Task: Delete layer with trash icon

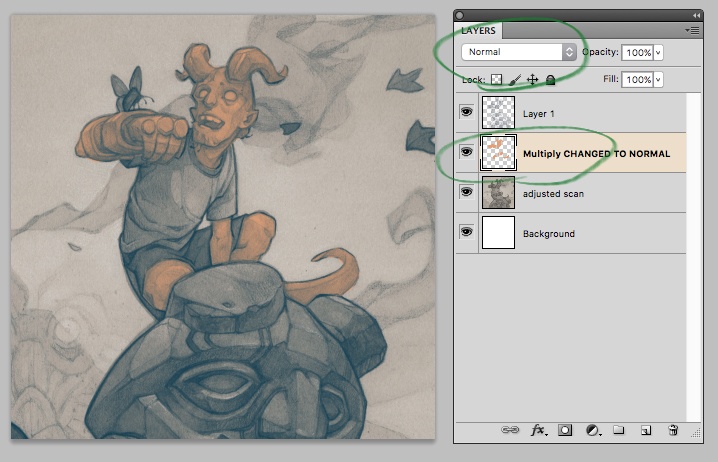Action: tap(673, 430)
